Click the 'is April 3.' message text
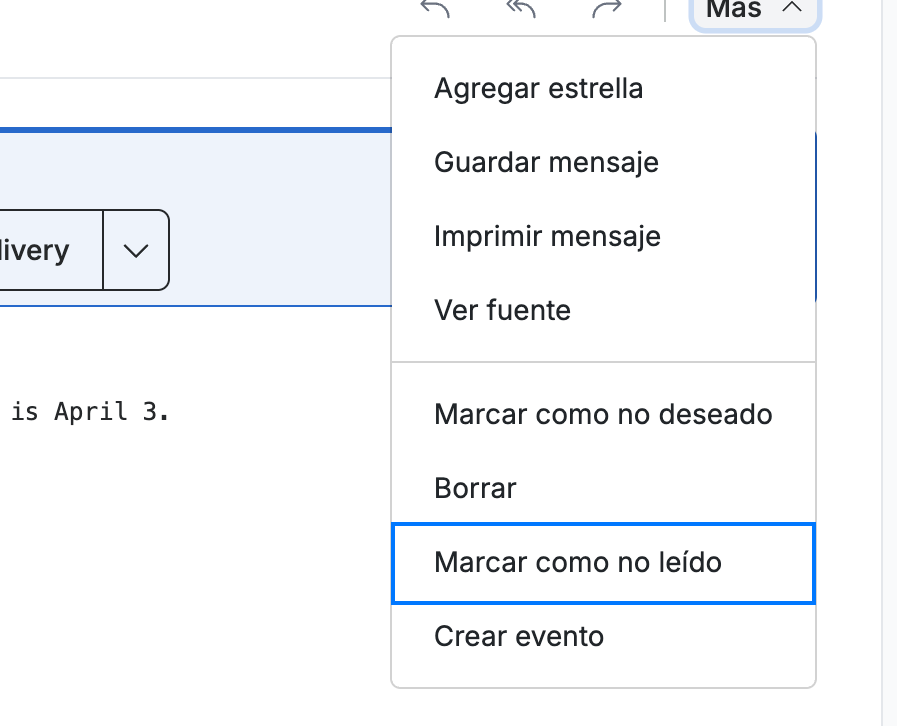Screen dimensions: 897x726 point(90,412)
